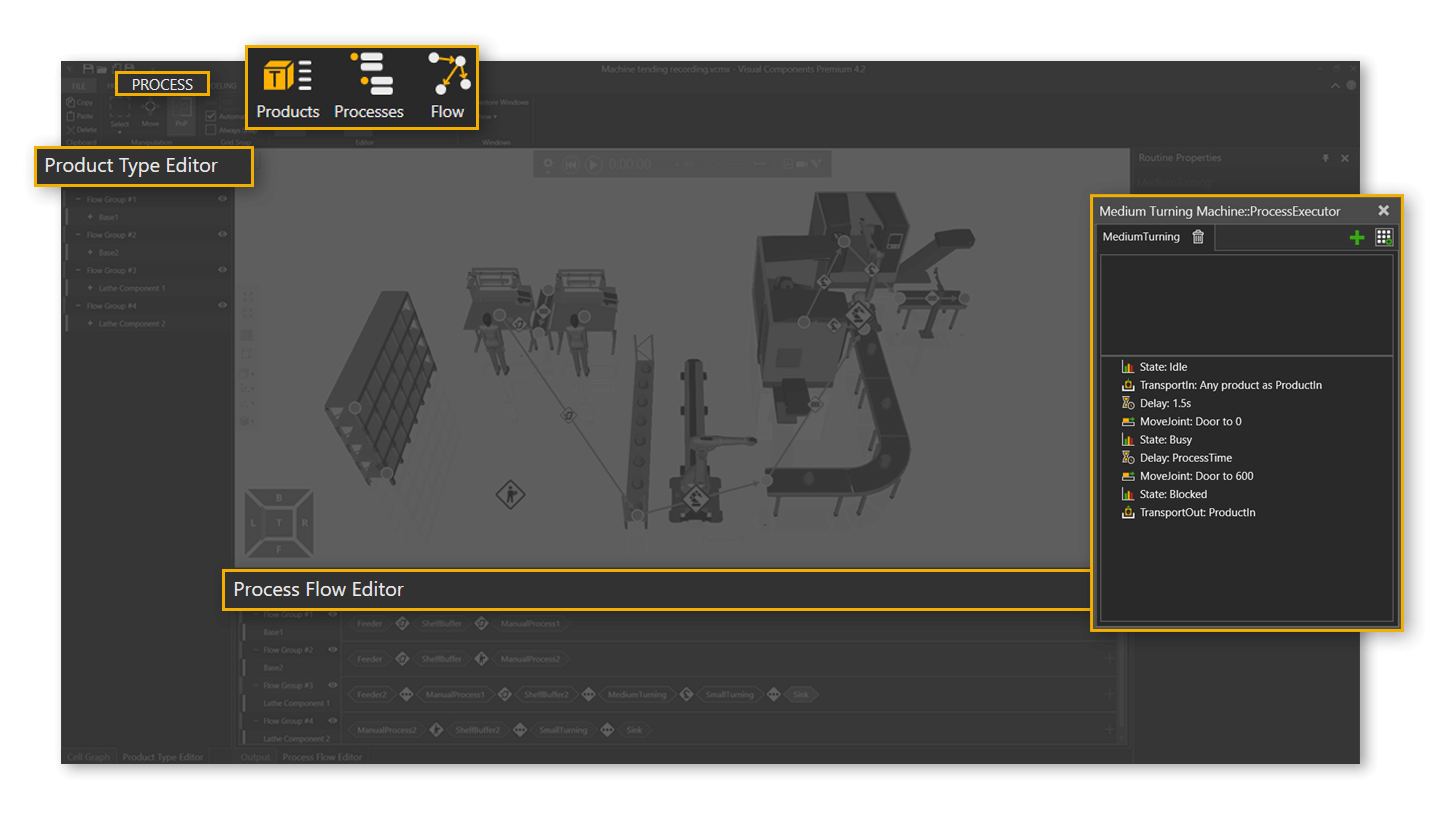Open simulation settings gear icon

click(x=547, y=164)
